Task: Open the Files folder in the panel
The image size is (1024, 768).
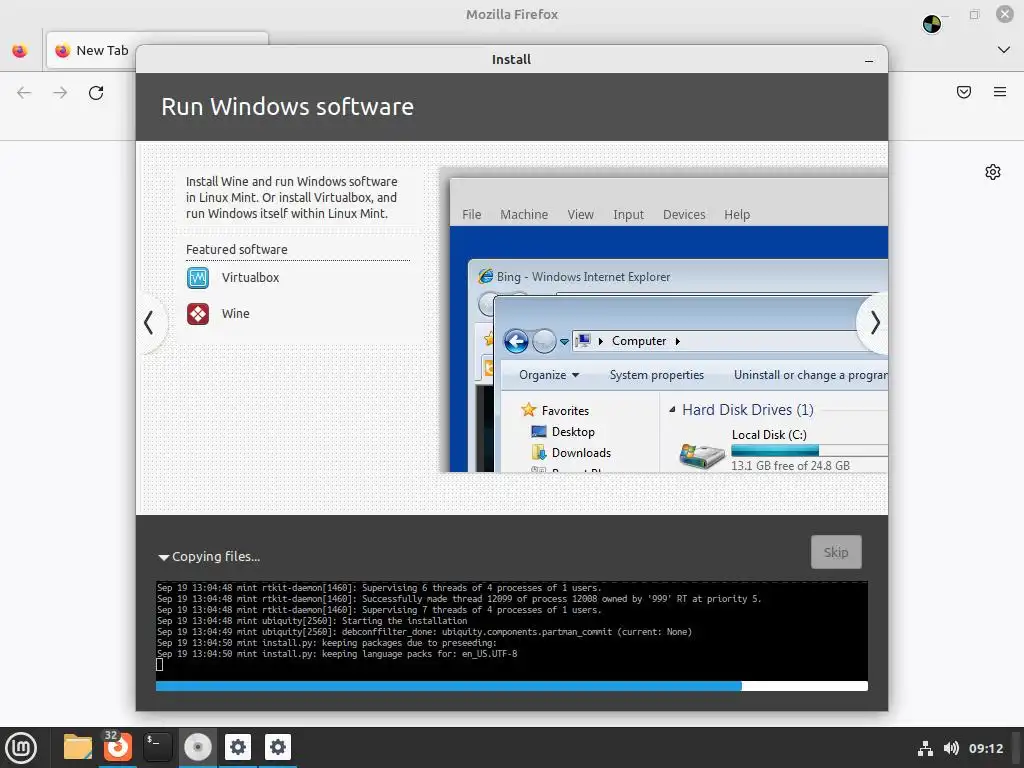Action: click(78, 747)
